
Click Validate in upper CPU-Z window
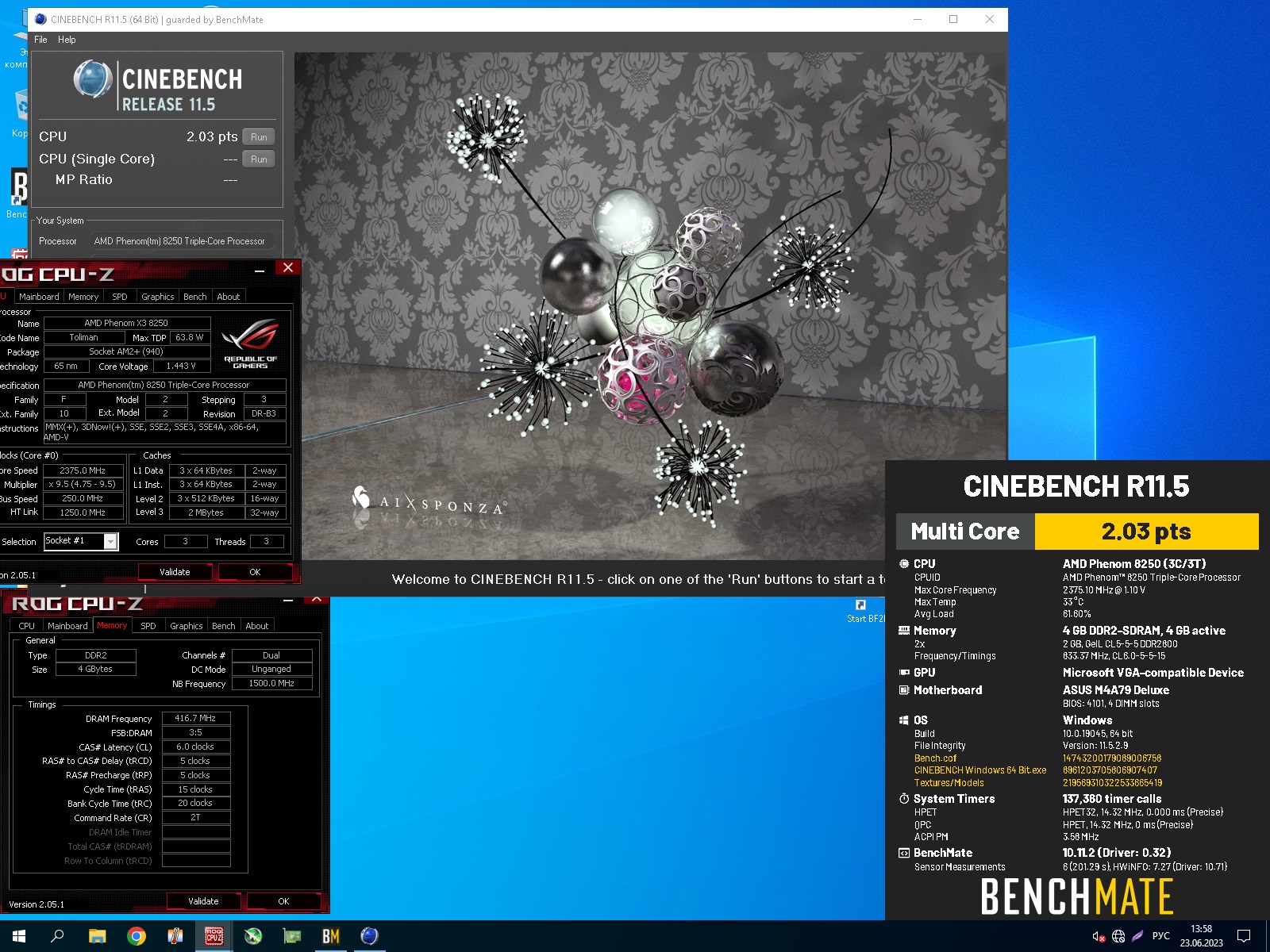tap(175, 572)
